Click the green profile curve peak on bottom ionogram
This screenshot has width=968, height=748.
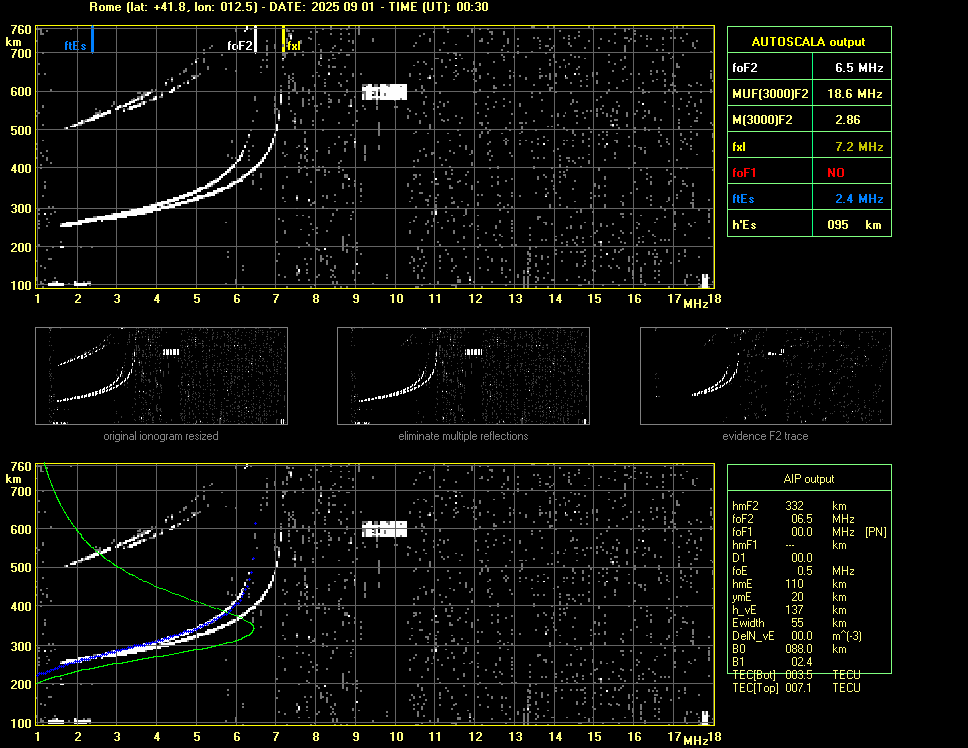pyautogui.click(x=252, y=628)
